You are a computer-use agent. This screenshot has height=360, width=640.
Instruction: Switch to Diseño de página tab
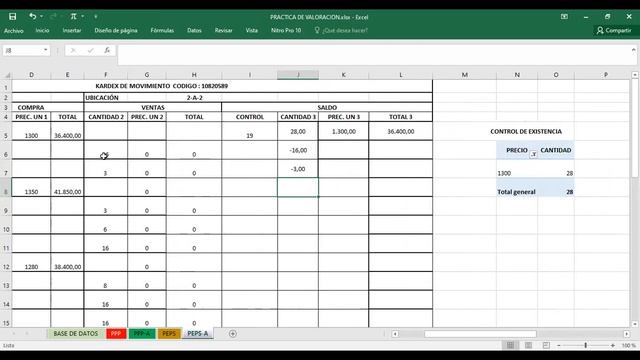[116, 31]
